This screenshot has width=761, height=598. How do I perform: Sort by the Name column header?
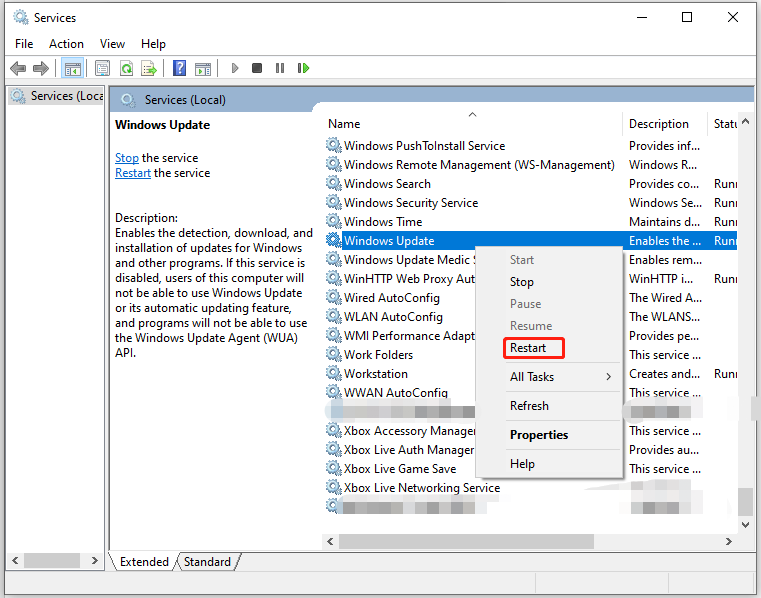472,124
